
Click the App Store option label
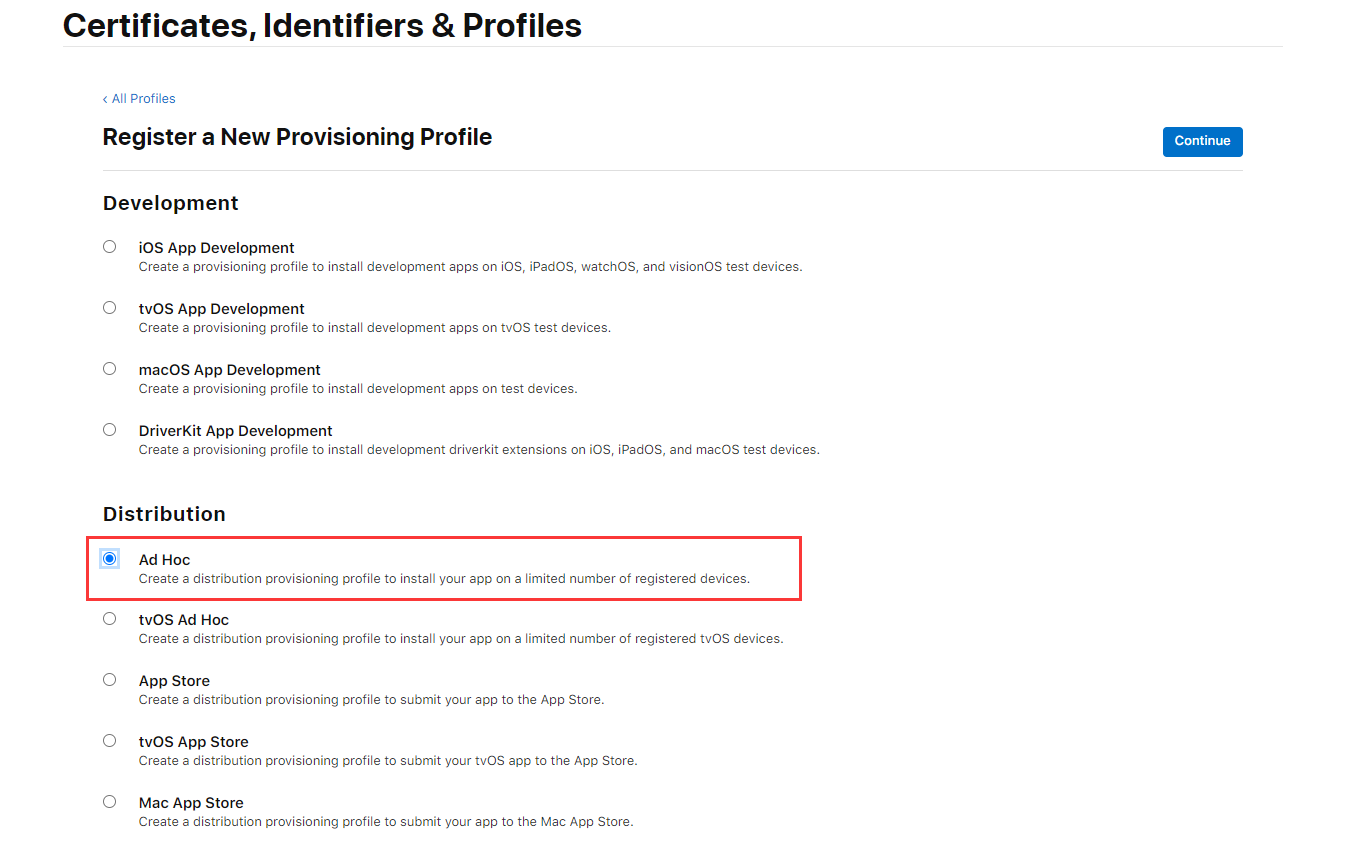(x=174, y=681)
